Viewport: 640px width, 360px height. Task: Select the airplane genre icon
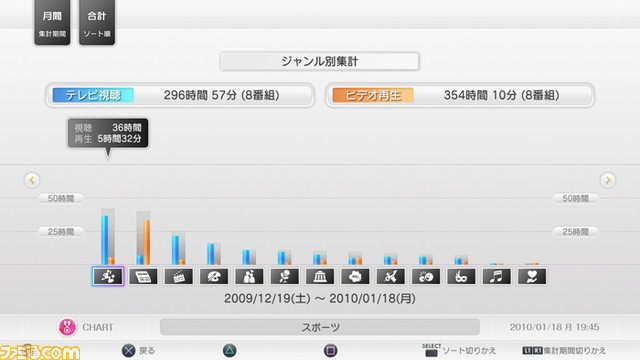point(390,276)
